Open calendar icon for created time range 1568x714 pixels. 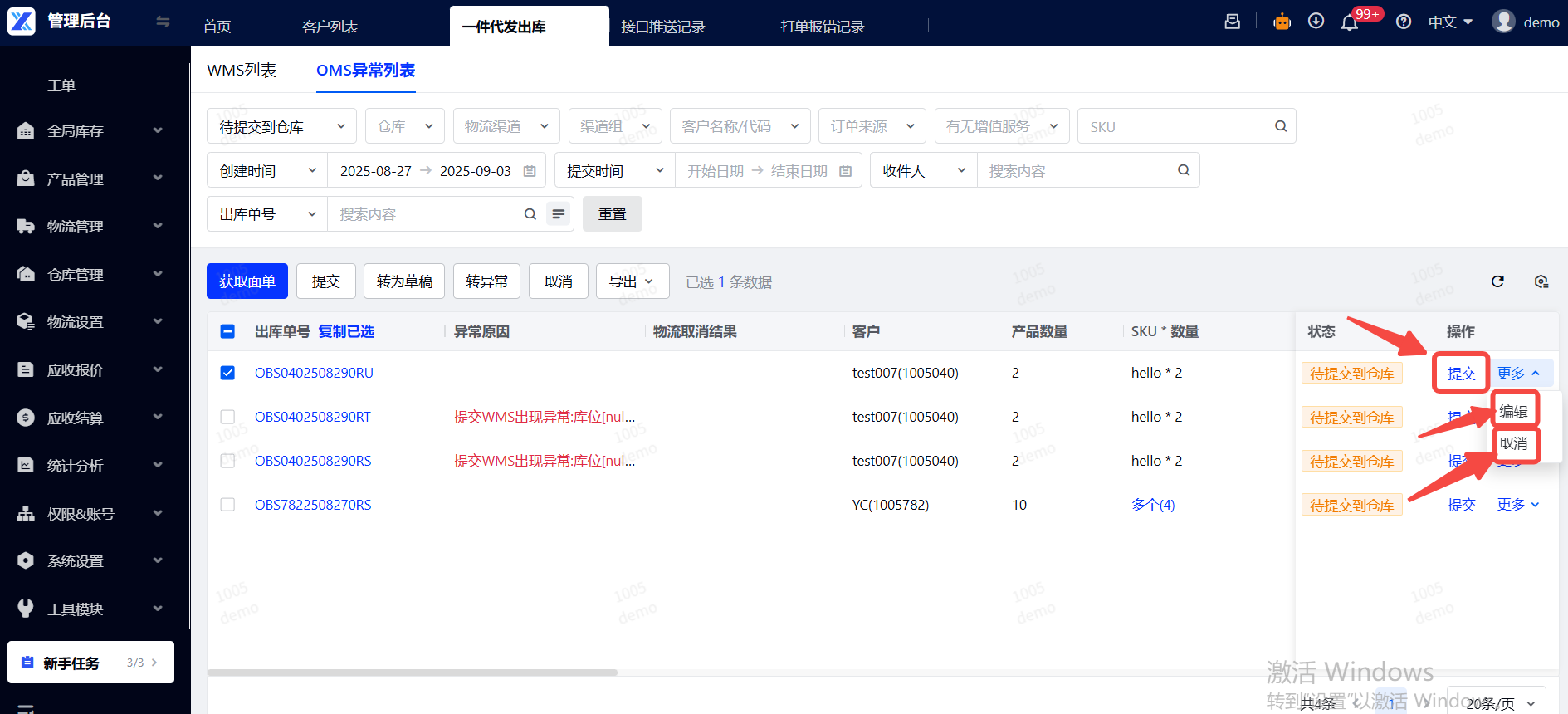(x=530, y=171)
